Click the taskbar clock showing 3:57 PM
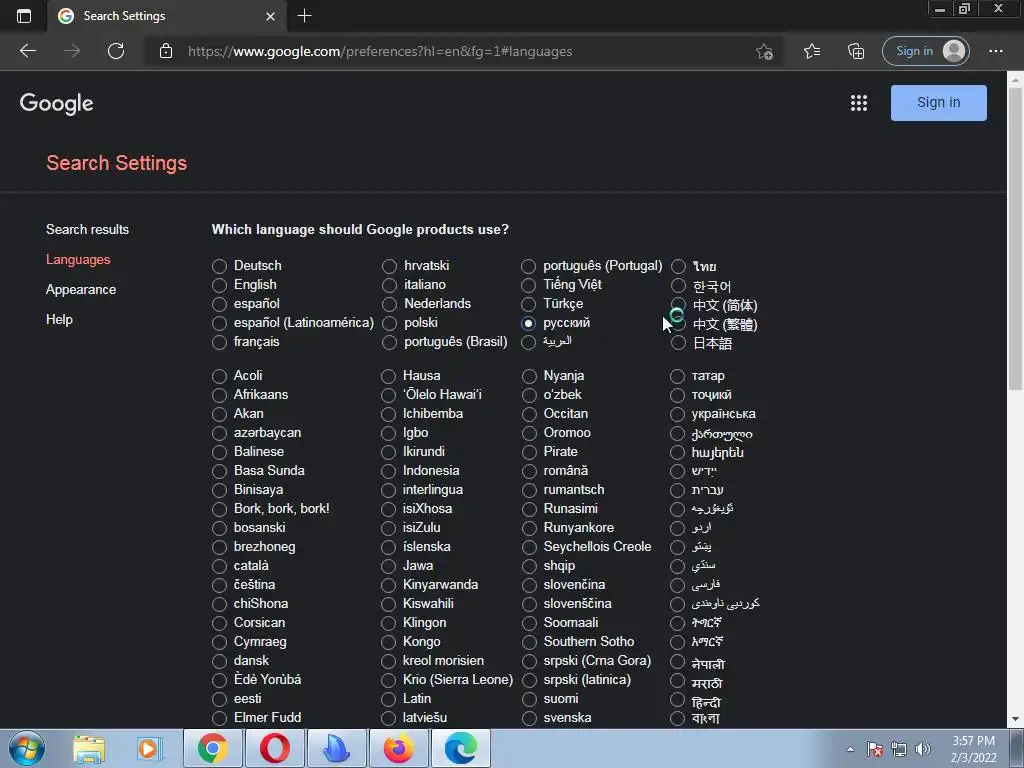Screen dimensions: 1024x768 coord(973,749)
